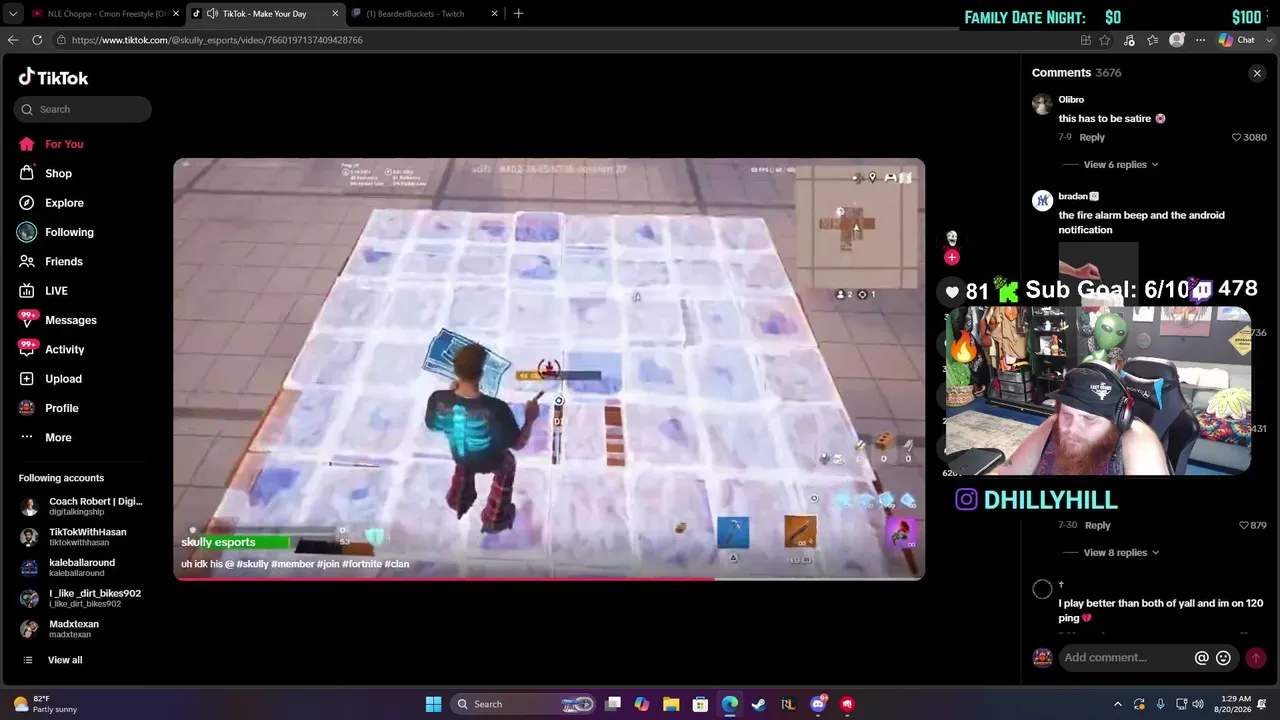Click the browser address bar URL
1280x720 pixels.
point(217,40)
